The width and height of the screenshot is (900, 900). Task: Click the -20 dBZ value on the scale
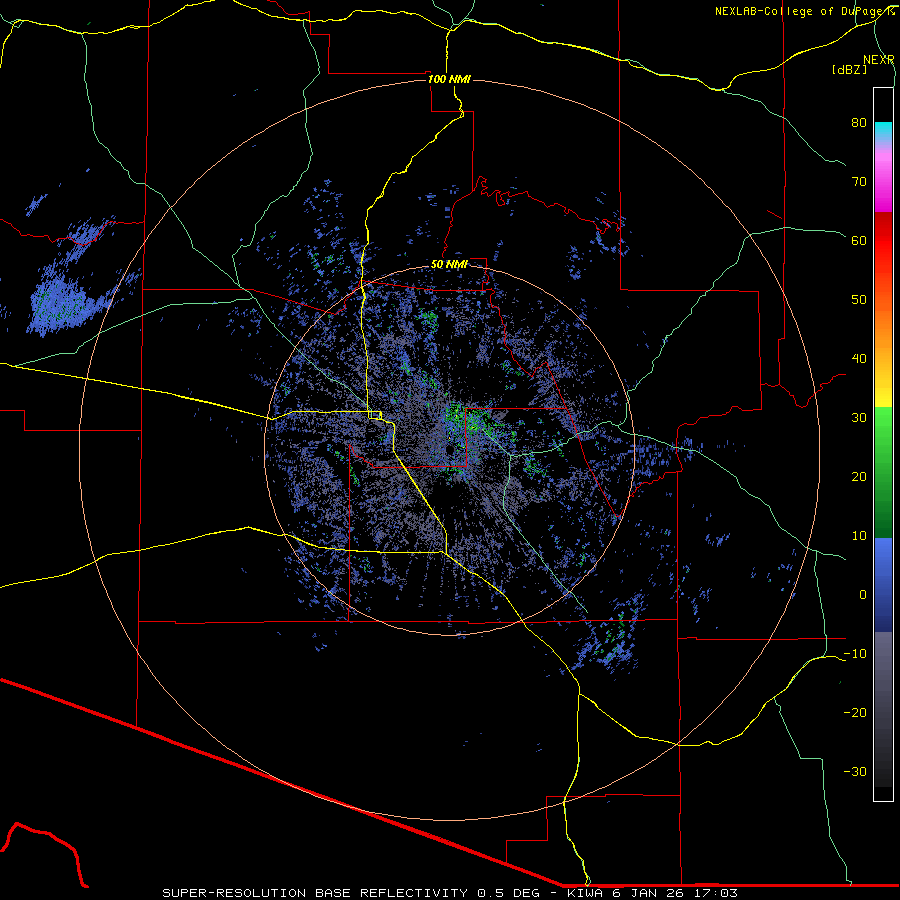[x=855, y=713]
